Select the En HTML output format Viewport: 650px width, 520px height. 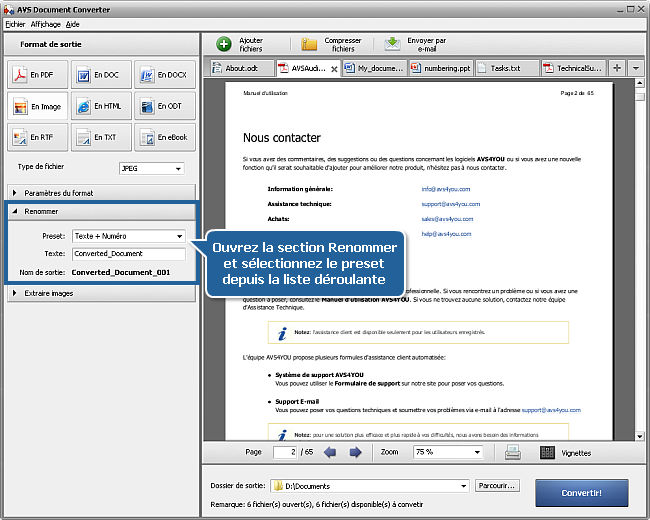coord(101,106)
